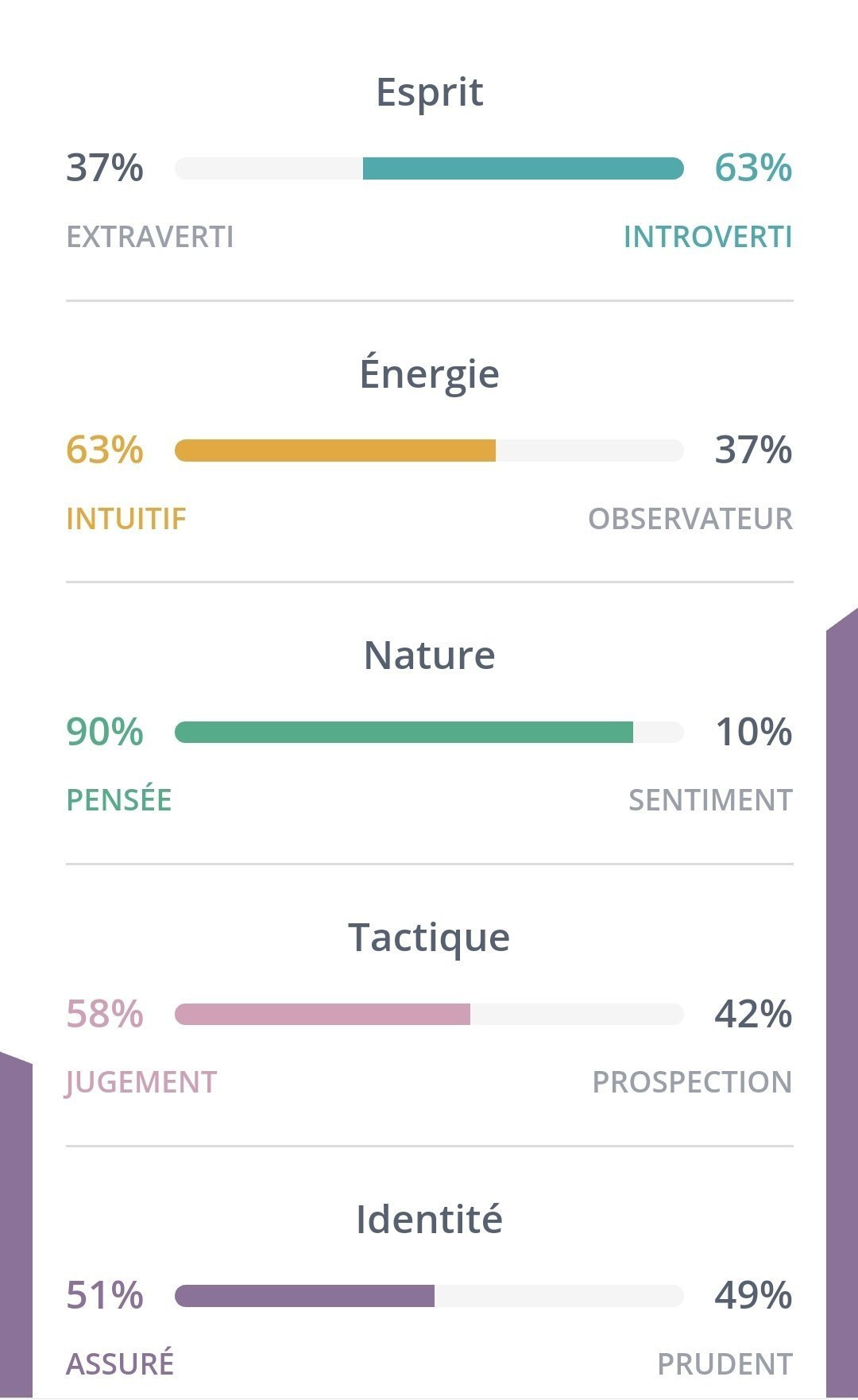Click the 90% Pensée percentage
Screen dimensions: 858x1400
[x=105, y=732]
